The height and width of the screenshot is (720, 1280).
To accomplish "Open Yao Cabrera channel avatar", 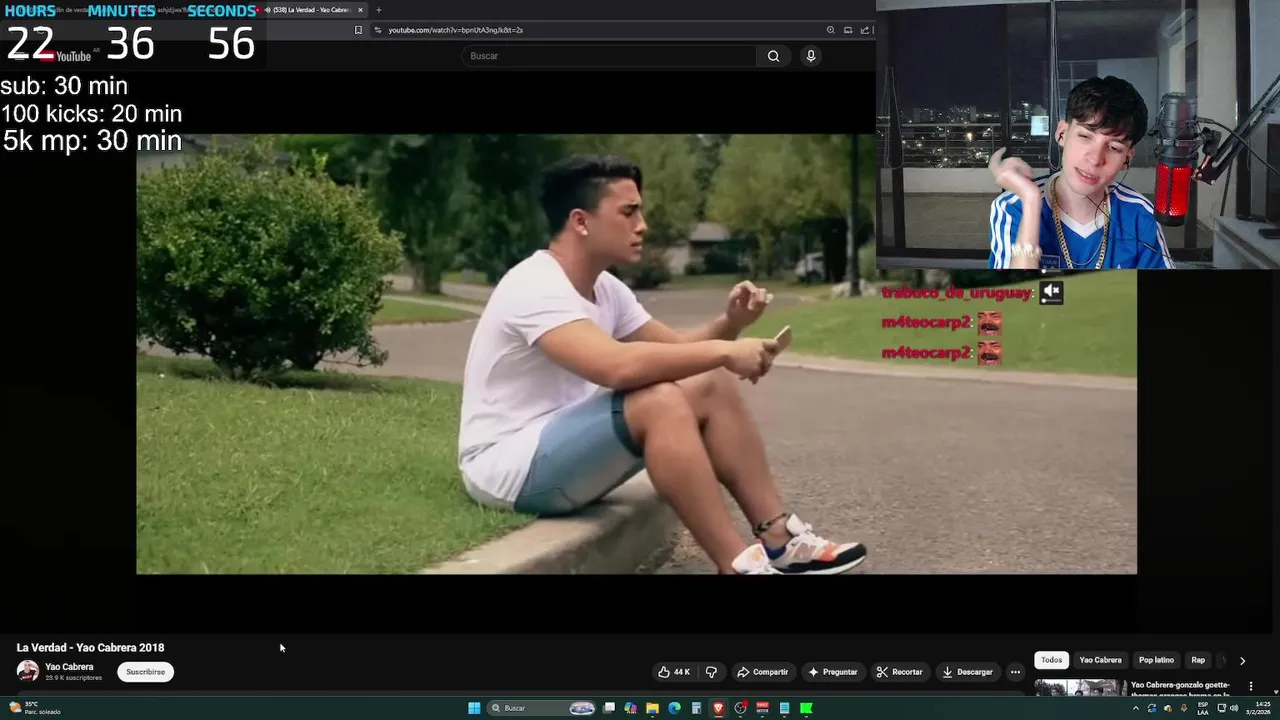I will 28,671.
